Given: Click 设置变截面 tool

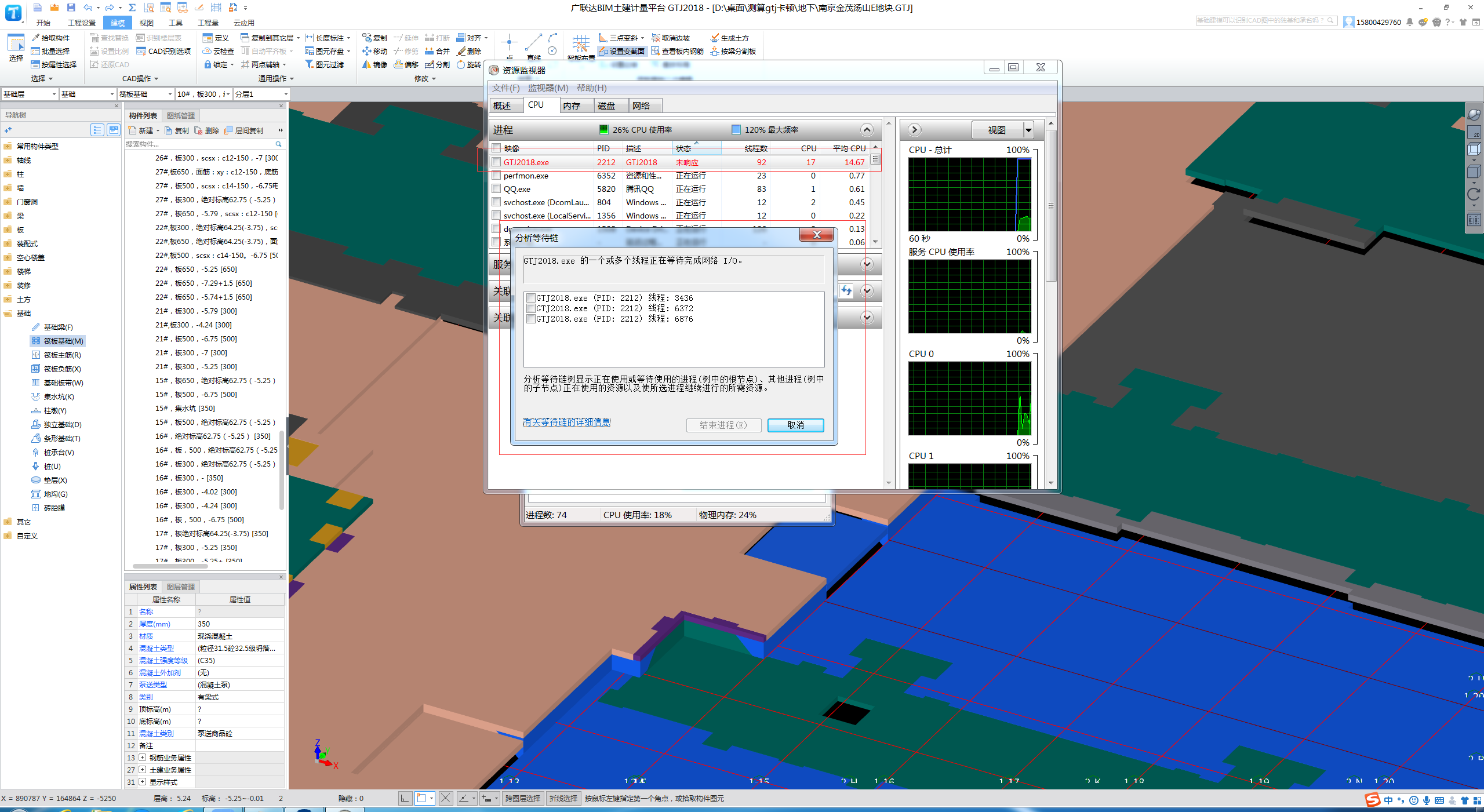Looking at the screenshot, I should (621, 51).
